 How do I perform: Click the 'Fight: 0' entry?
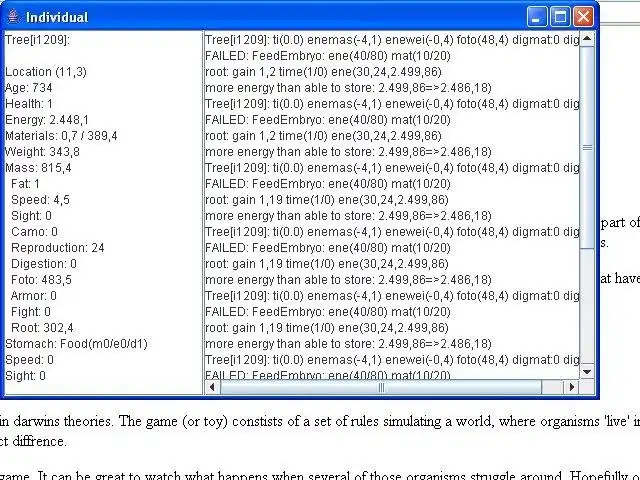(x=31, y=311)
